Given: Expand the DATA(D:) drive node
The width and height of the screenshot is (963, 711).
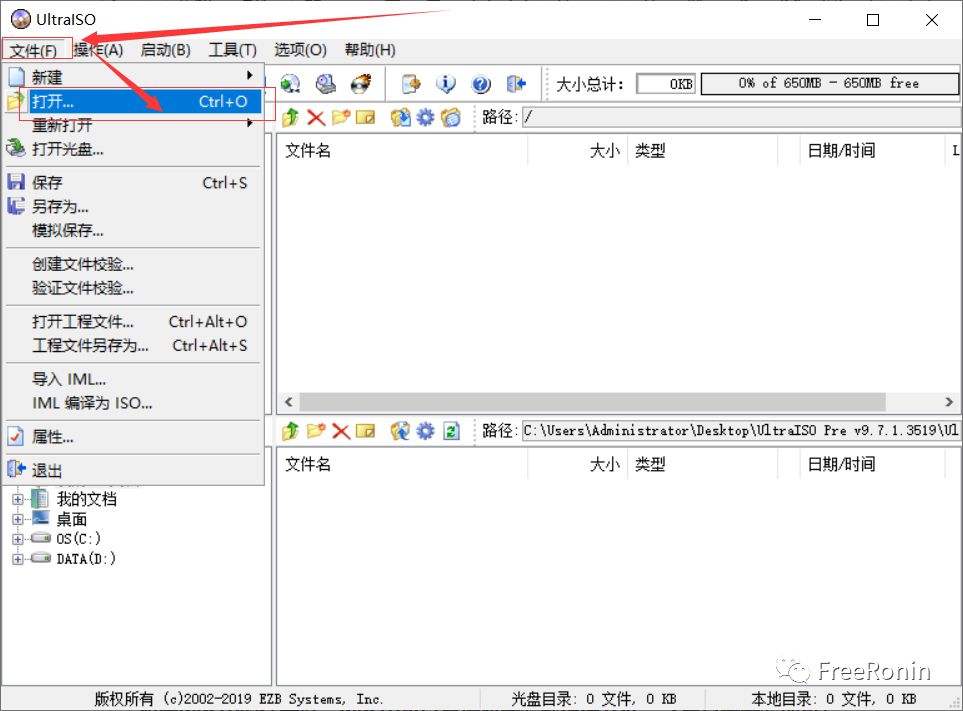Looking at the screenshot, I should click(x=18, y=559).
